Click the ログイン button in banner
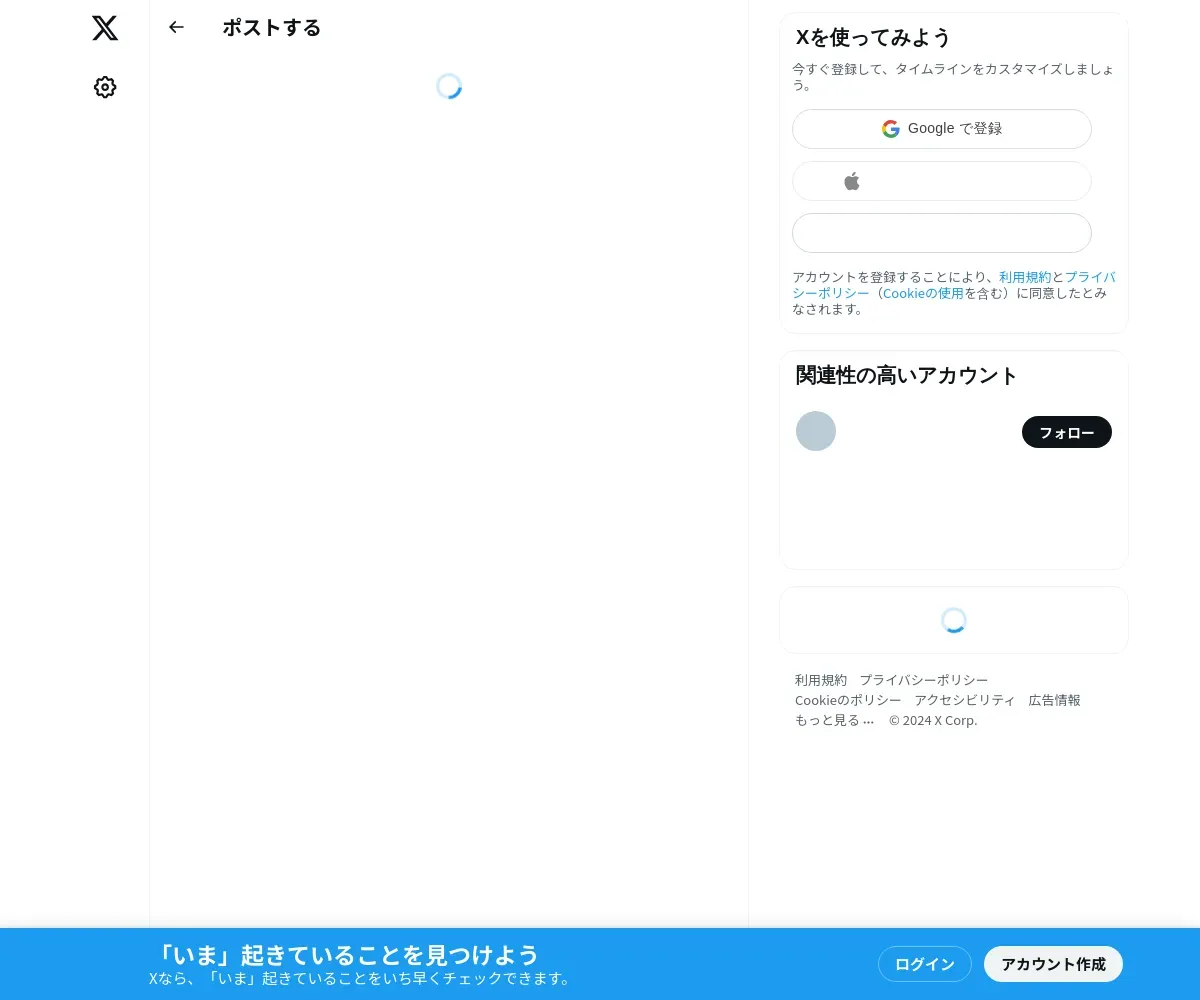Image resolution: width=1200 pixels, height=1000 pixels. [x=925, y=964]
